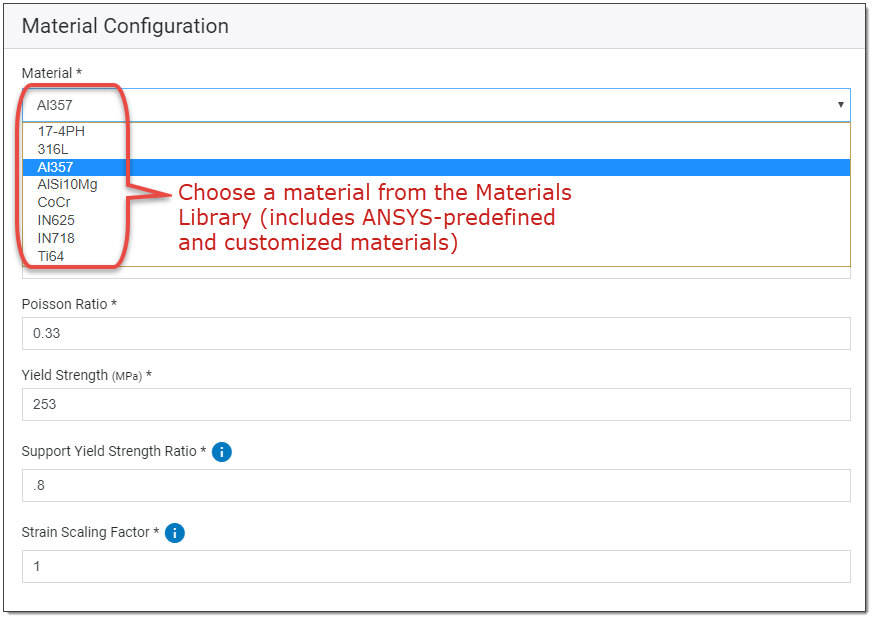Click inside the Yield Strength input field

point(430,404)
